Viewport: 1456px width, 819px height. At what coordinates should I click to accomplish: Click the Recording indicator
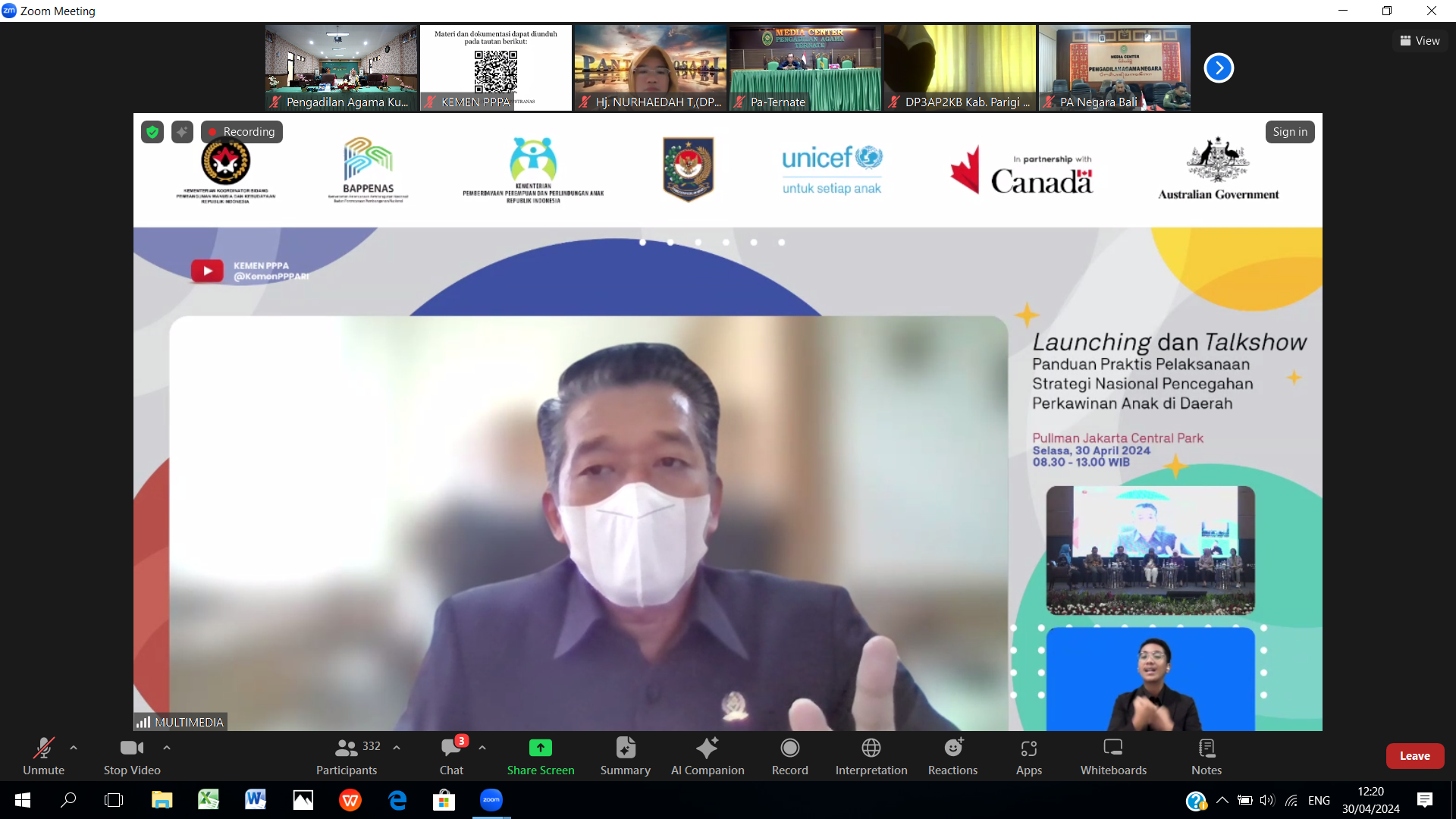tap(242, 132)
